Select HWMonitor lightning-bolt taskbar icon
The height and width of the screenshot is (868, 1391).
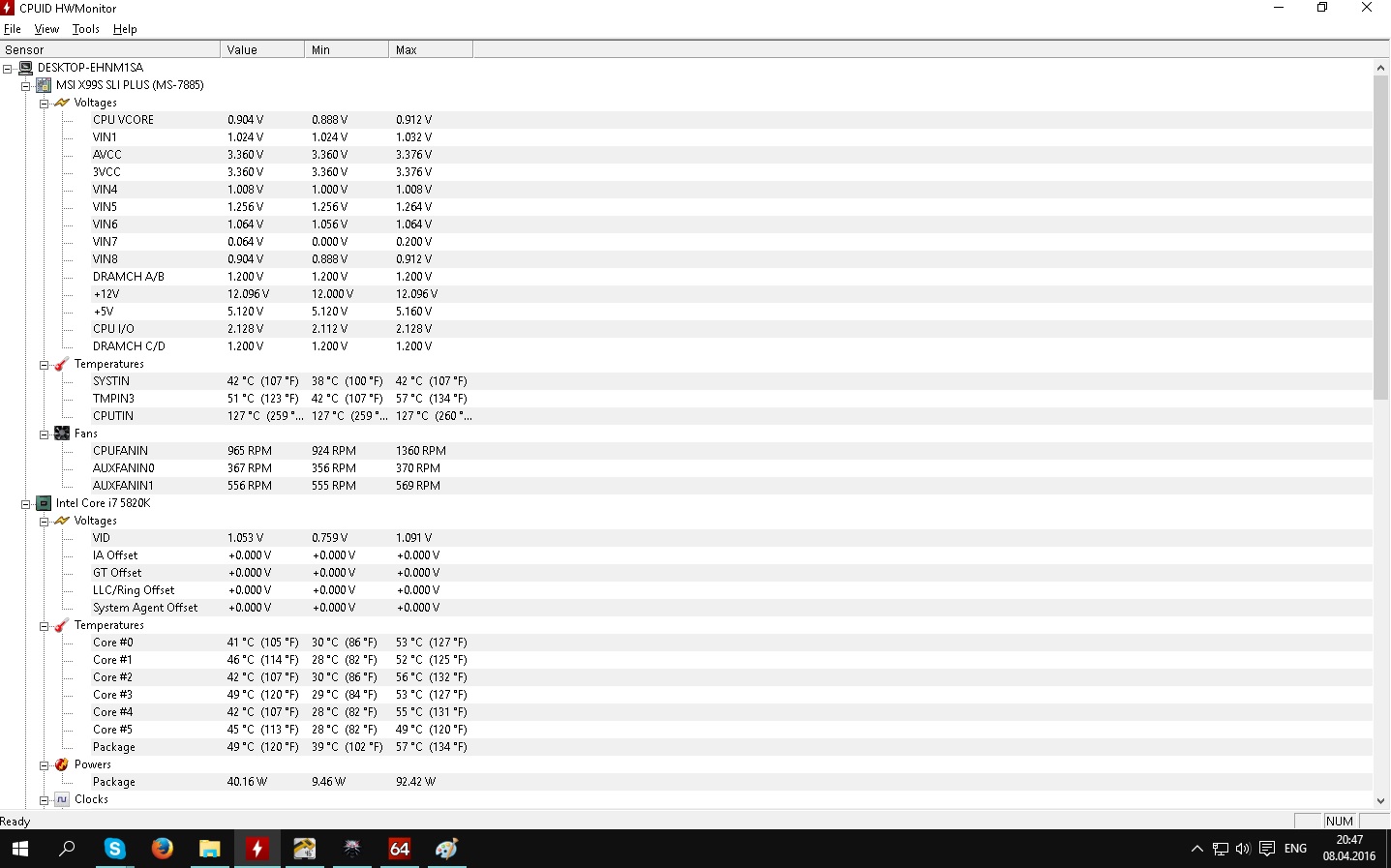(257, 849)
